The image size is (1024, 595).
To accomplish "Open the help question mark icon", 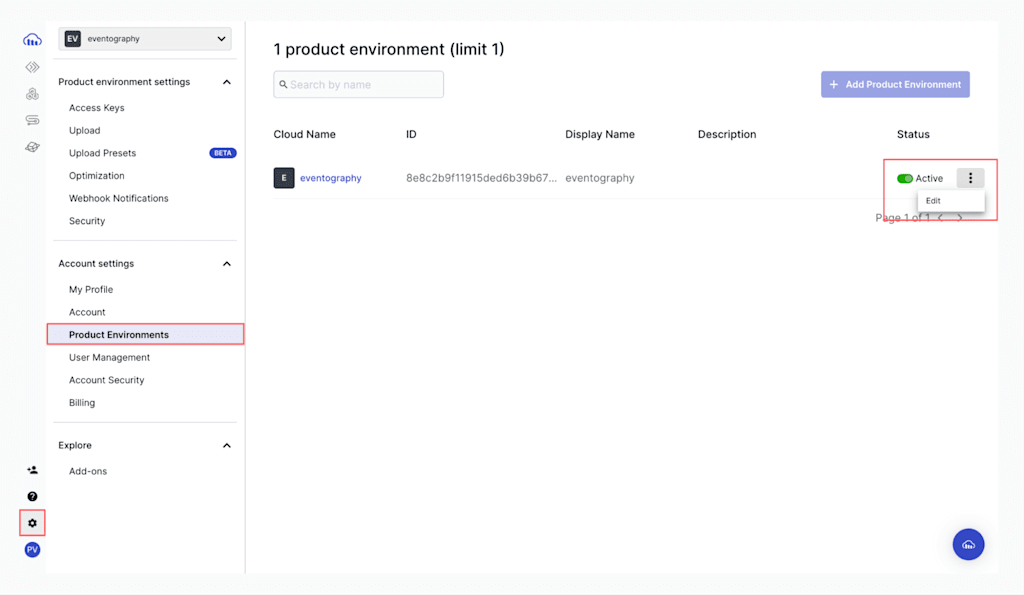I will click(32, 496).
